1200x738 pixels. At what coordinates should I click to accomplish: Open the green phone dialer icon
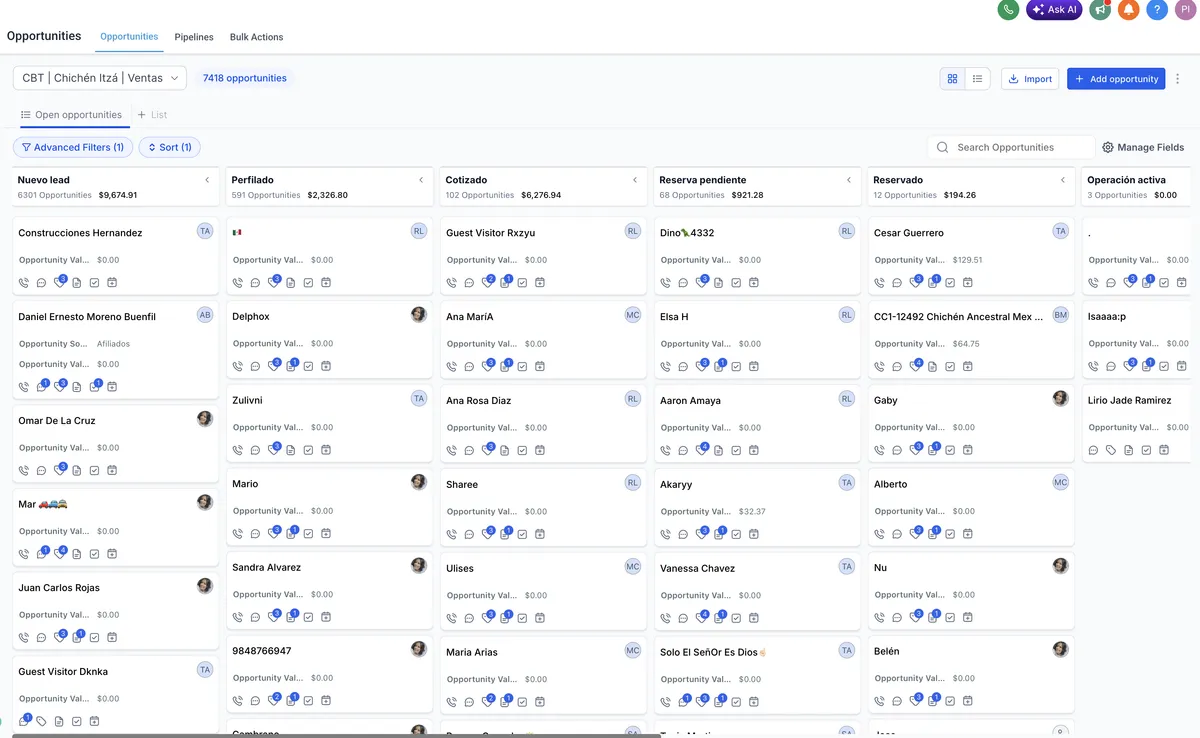[1008, 10]
